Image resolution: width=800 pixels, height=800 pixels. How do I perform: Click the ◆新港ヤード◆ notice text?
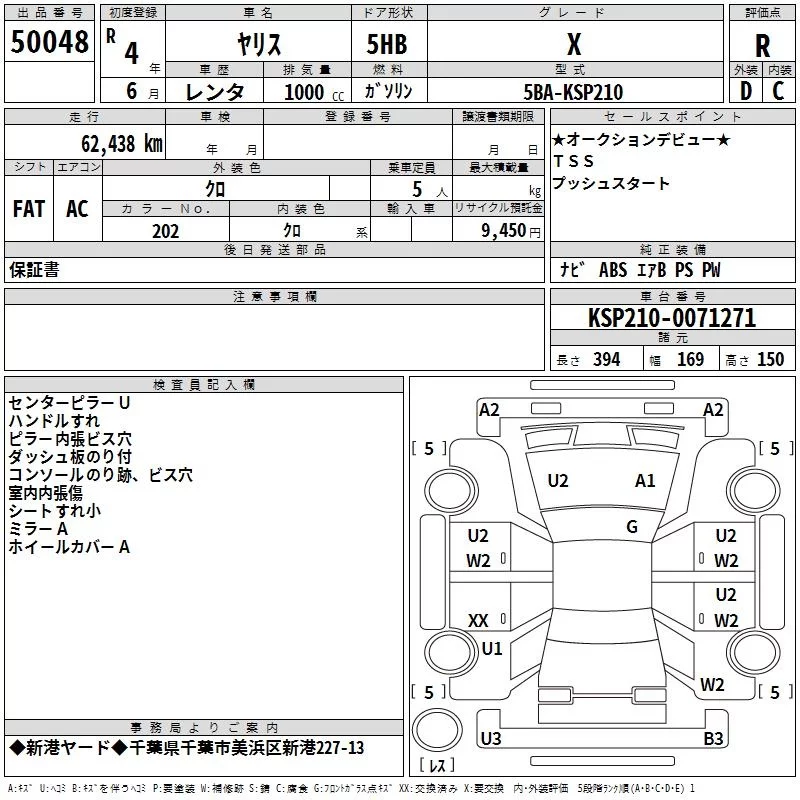pyautogui.click(x=69, y=748)
